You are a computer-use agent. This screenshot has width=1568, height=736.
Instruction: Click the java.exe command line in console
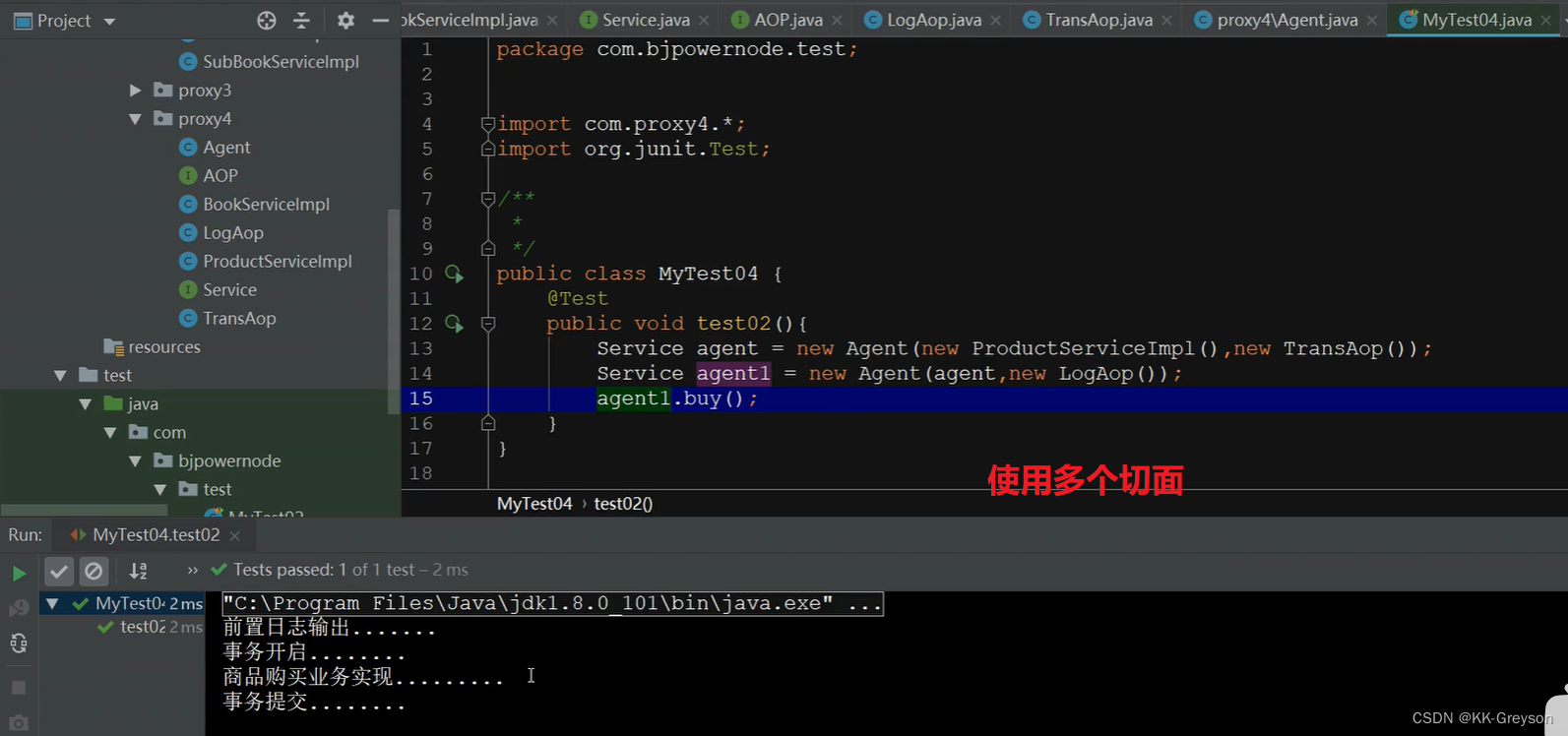click(x=552, y=603)
